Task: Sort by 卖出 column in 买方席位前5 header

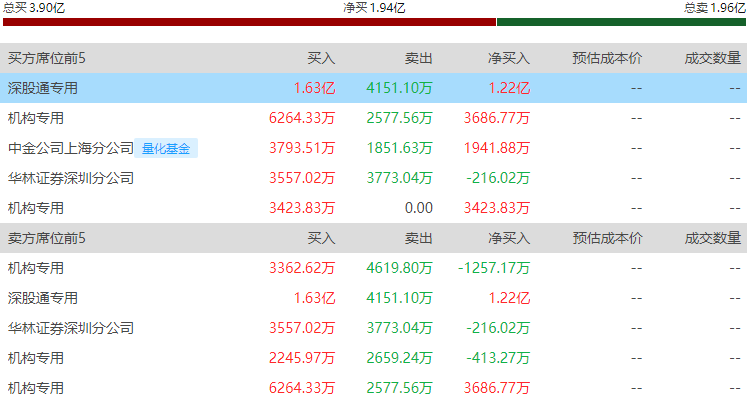Action: [419, 58]
